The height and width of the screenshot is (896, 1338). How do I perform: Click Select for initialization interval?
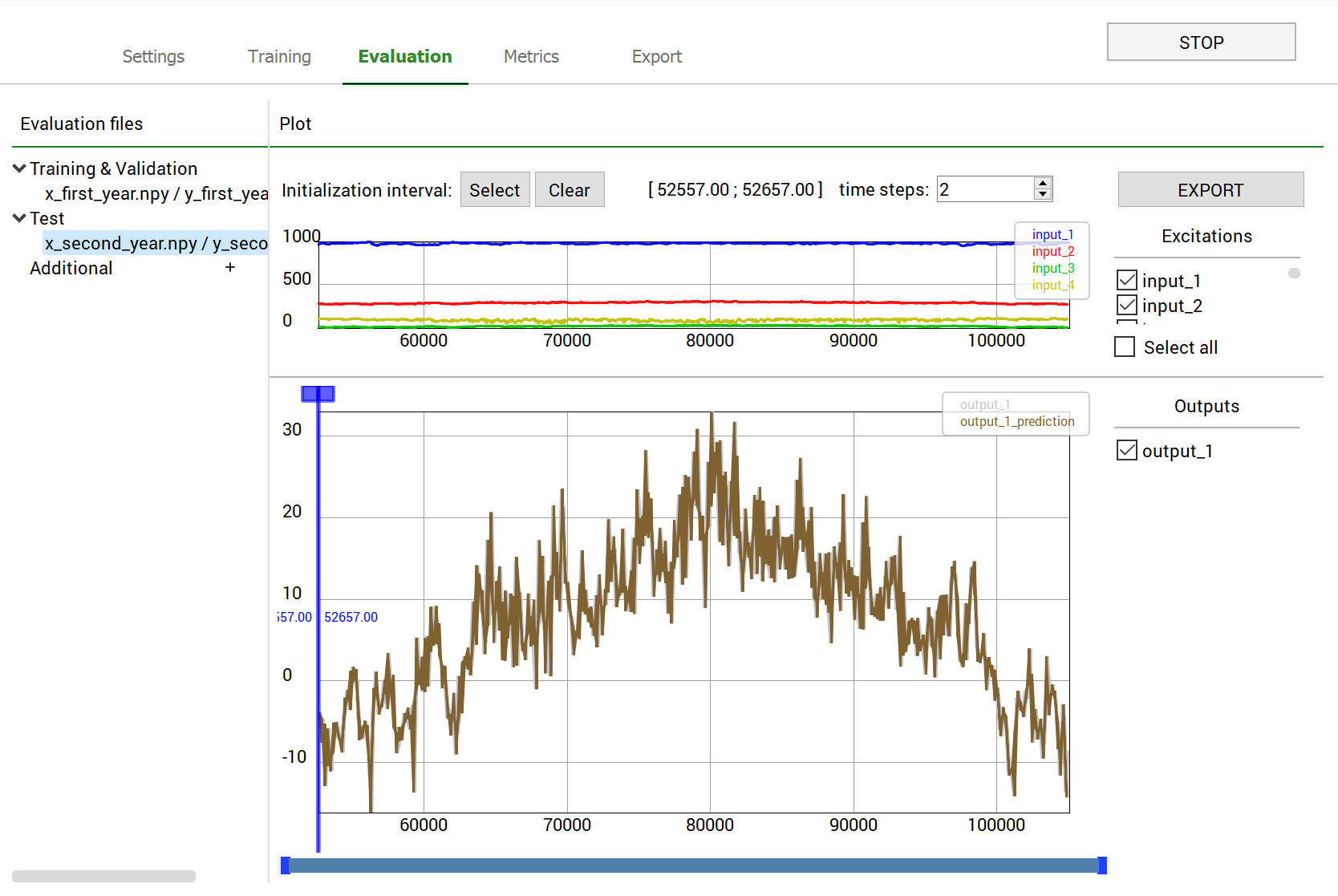click(494, 190)
